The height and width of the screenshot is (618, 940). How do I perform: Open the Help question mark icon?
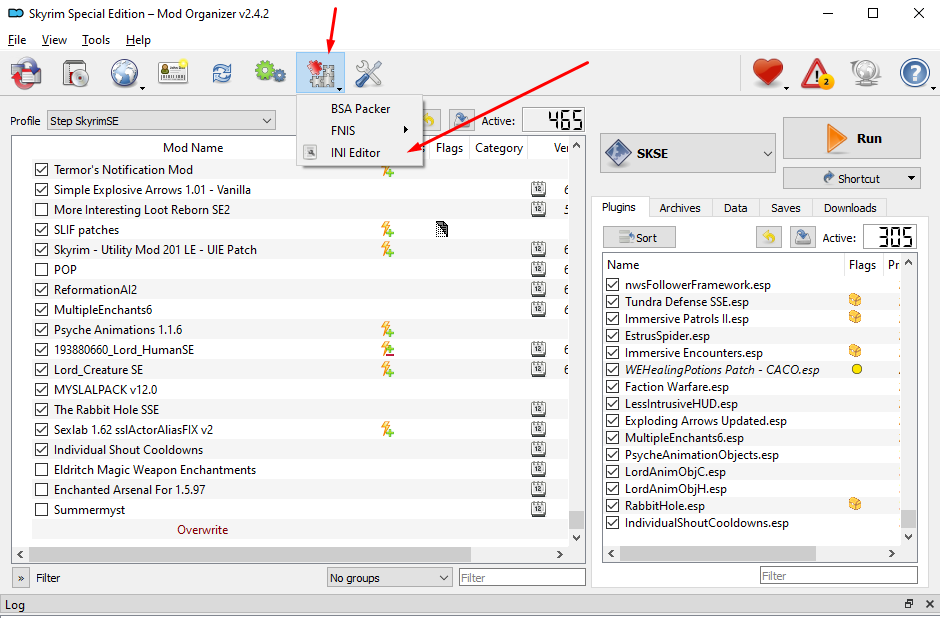[915, 73]
